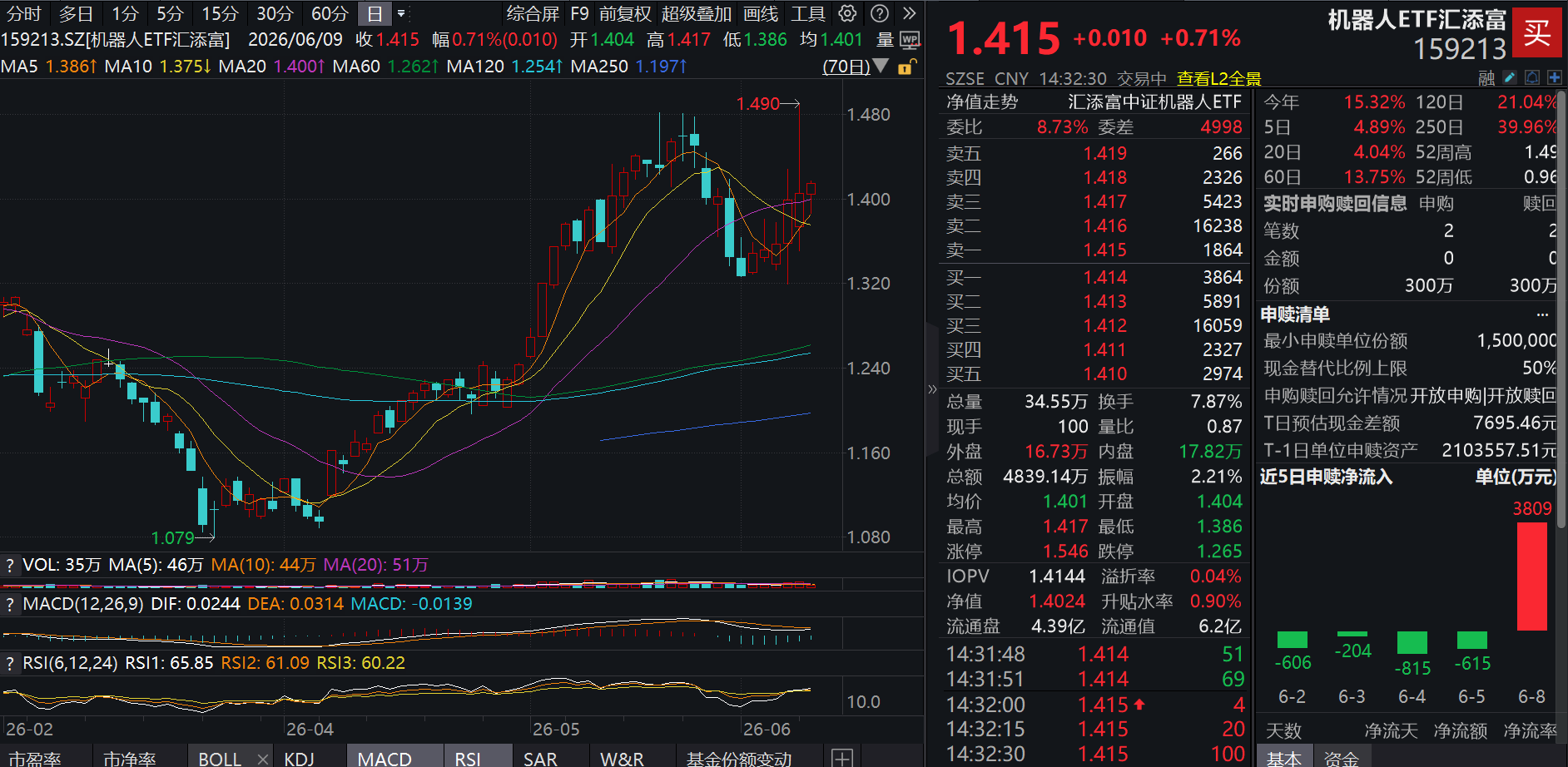Expand the double-arrow overflow toolbar menu
The height and width of the screenshot is (767, 1568).
click(x=910, y=13)
